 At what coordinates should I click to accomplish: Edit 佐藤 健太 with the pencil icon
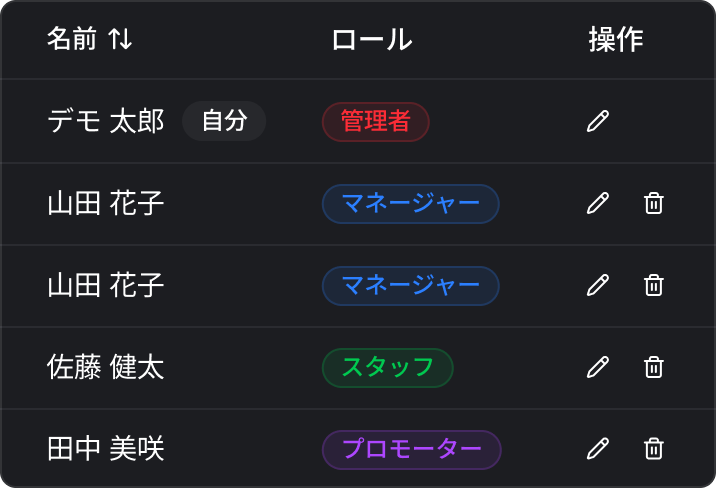(x=598, y=368)
